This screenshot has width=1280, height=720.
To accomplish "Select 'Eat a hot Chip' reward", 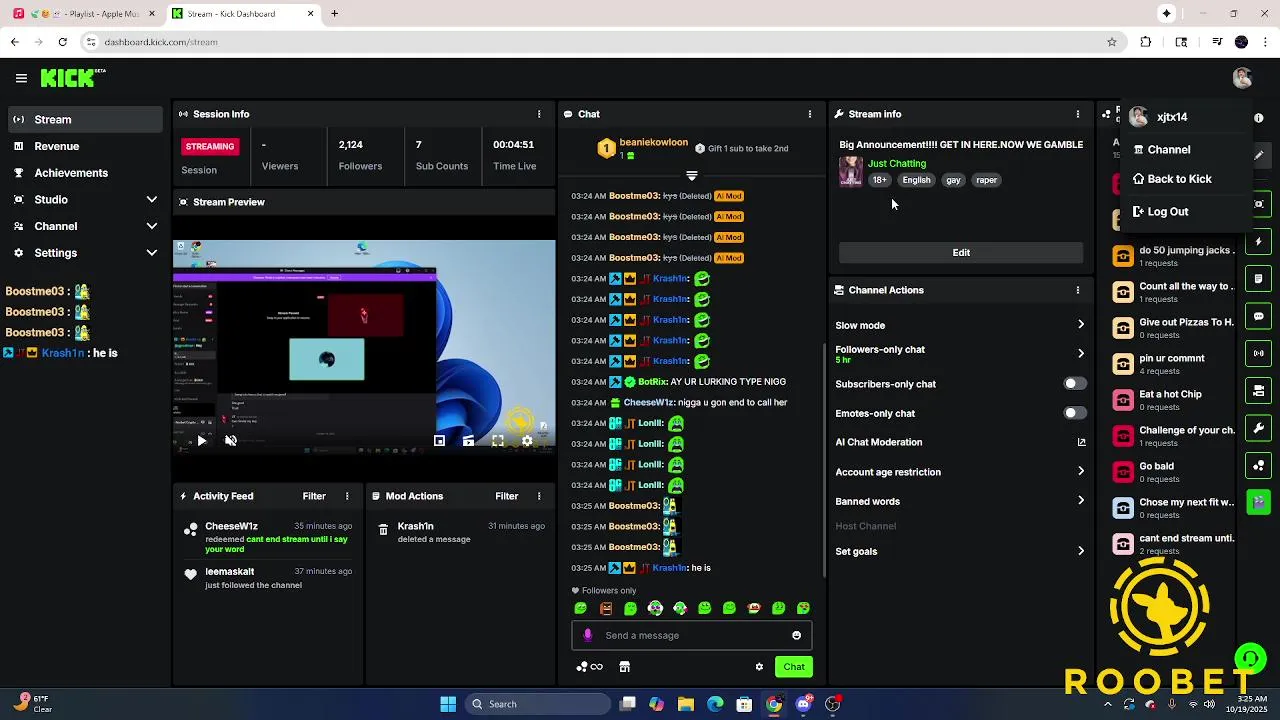I will [x=1174, y=400].
